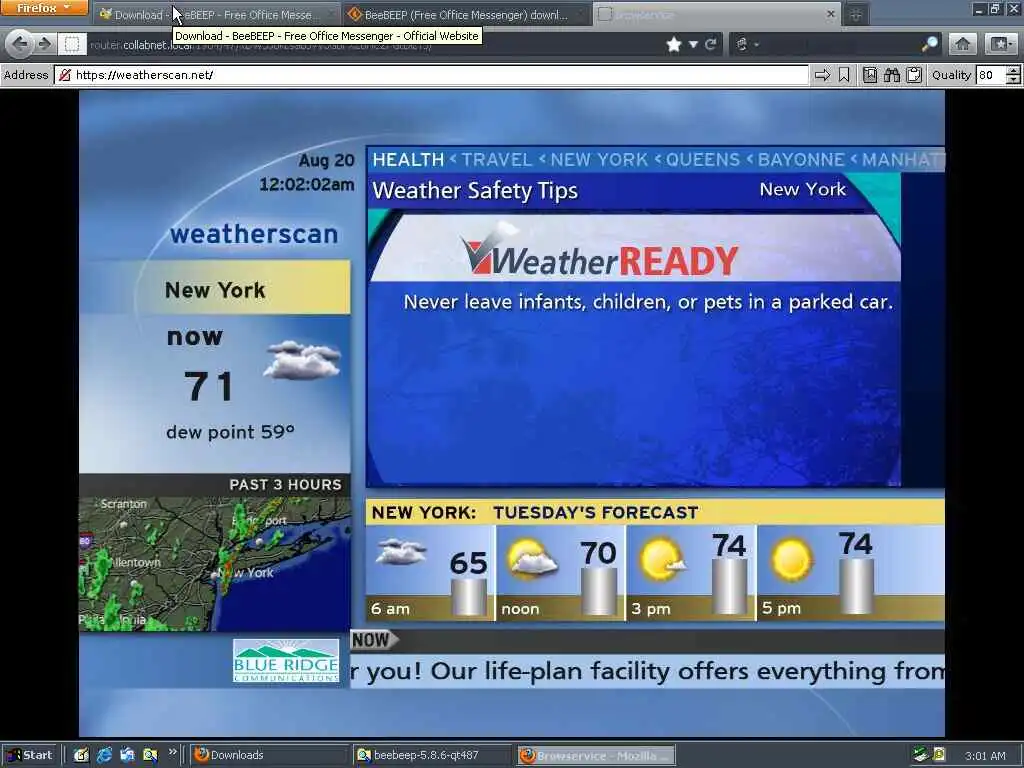This screenshot has width=1024, height=768.
Task: Click the network system tray icon
Action: (x=921, y=755)
